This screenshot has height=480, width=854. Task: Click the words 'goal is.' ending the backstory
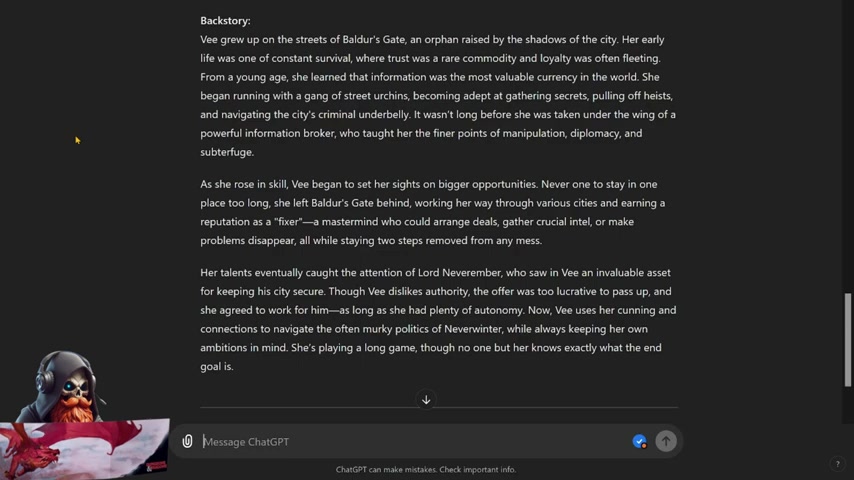pos(217,367)
